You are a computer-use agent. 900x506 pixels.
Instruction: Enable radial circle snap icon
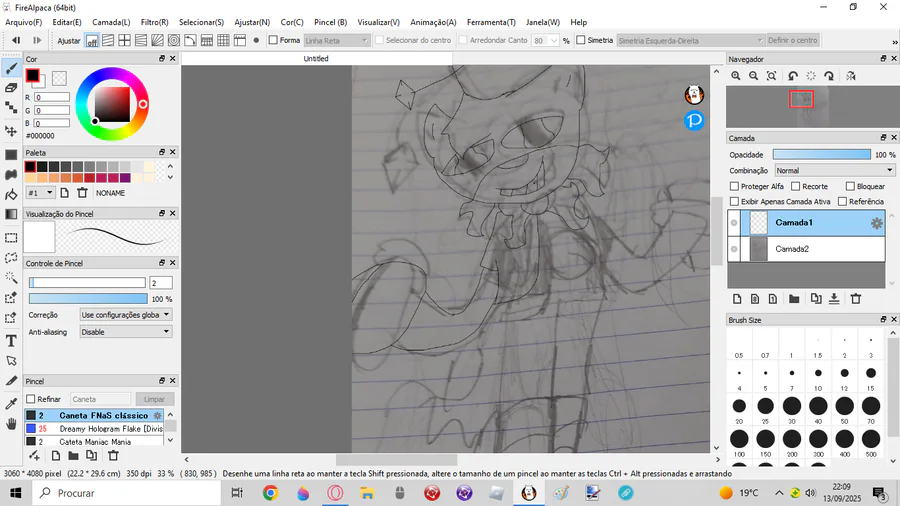[x=173, y=40]
